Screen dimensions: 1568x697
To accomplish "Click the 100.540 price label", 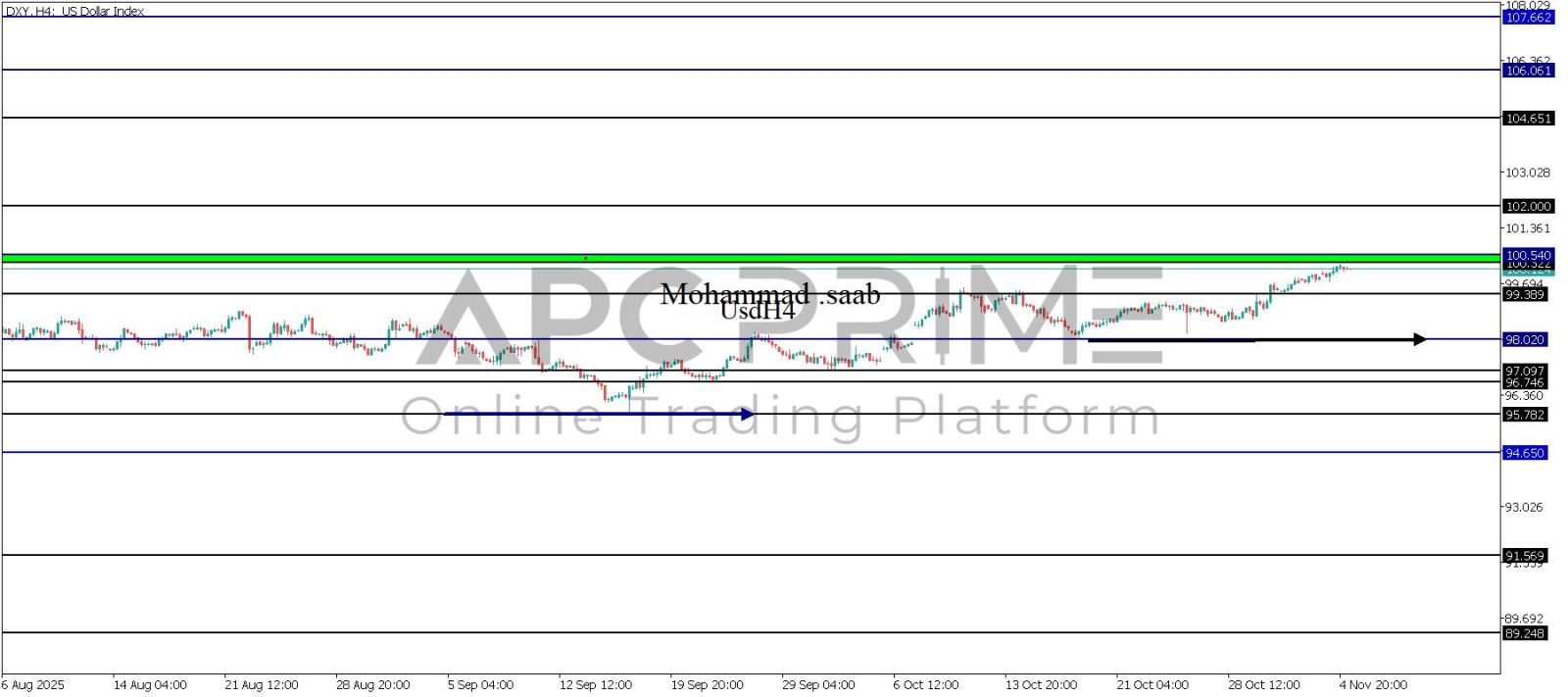I will [x=1528, y=255].
